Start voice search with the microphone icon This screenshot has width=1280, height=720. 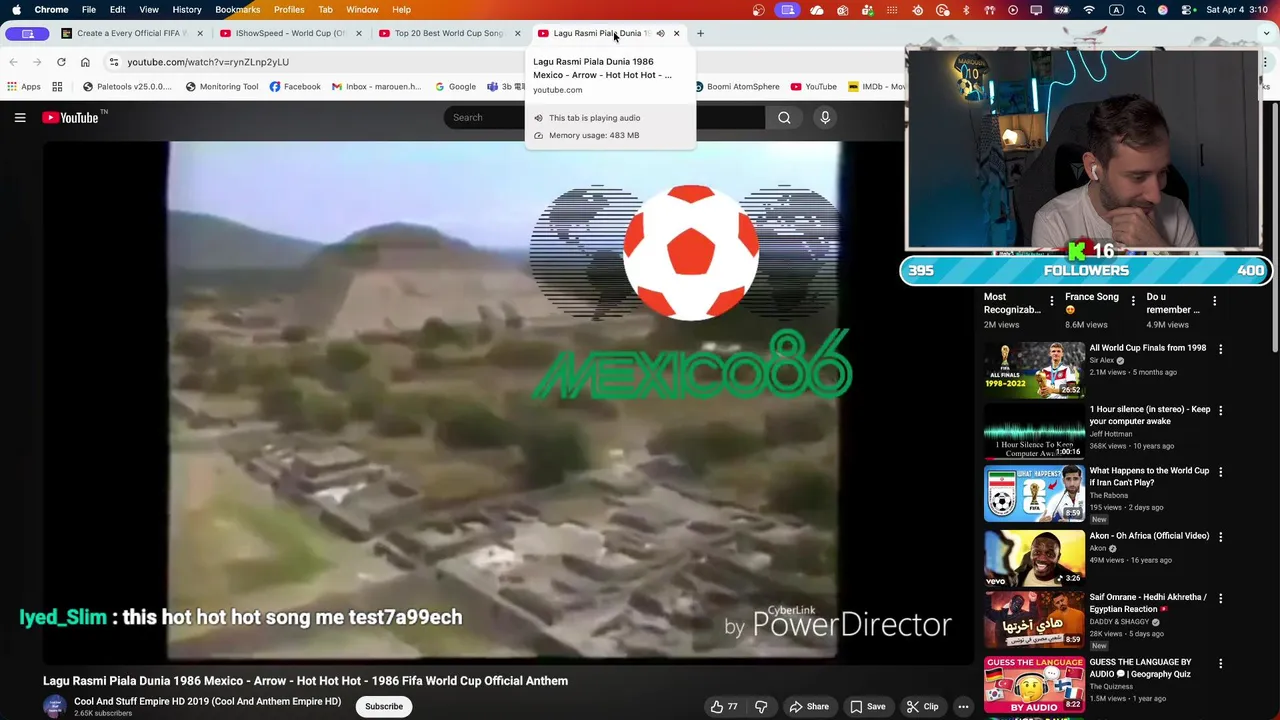click(x=825, y=118)
